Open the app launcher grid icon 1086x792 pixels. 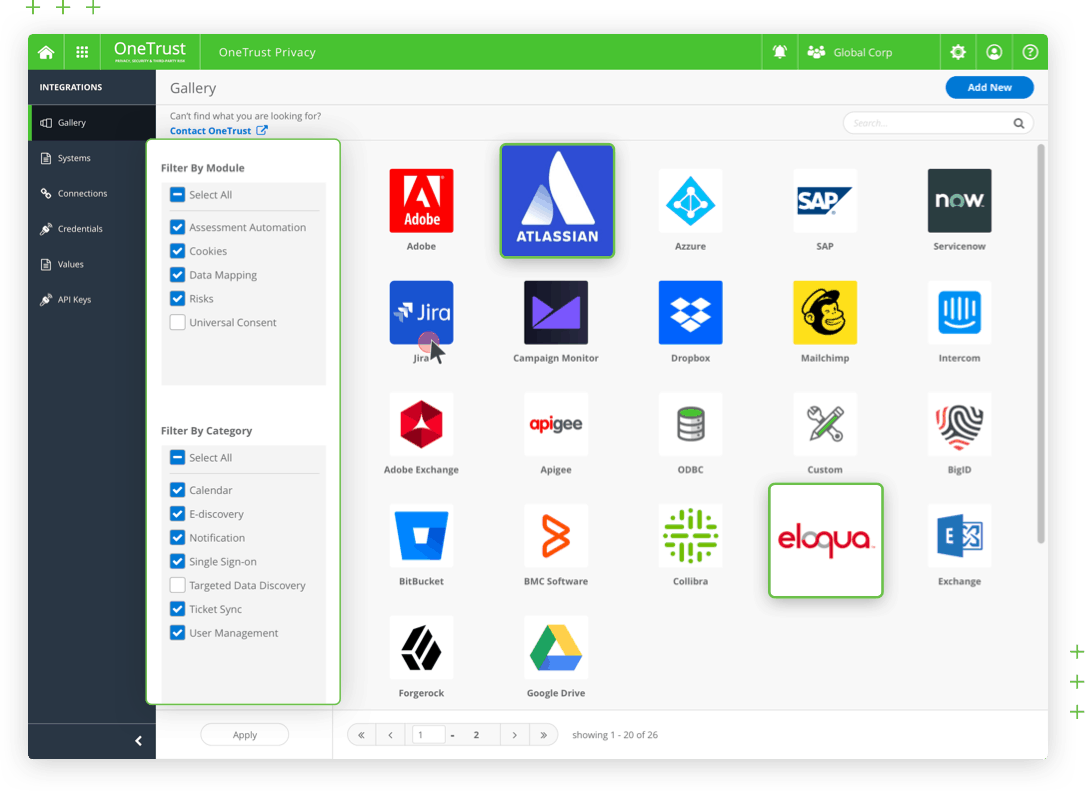pyautogui.click(x=82, y=52)
